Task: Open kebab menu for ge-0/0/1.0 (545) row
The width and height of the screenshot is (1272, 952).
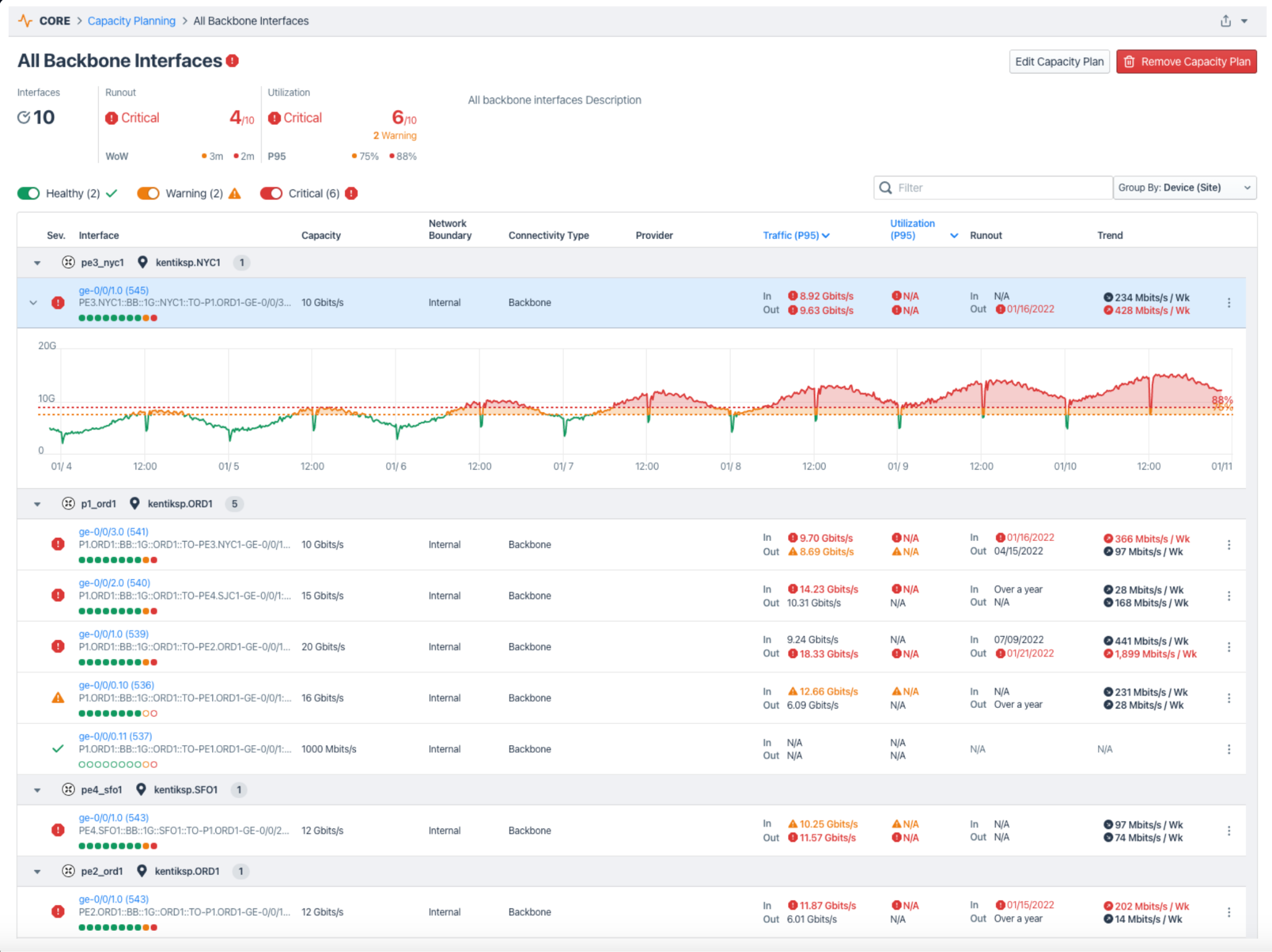Action: coord(1229,303)
